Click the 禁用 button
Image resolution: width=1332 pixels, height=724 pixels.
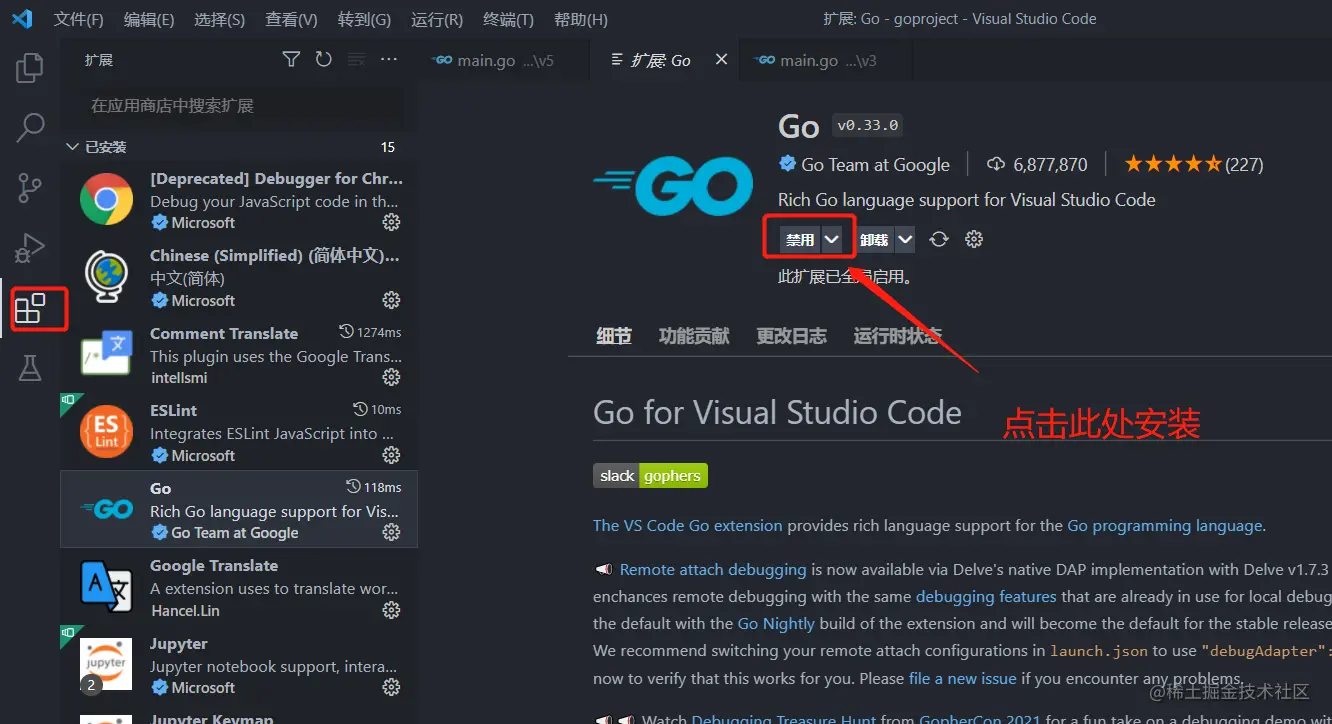tap(800, 239)
